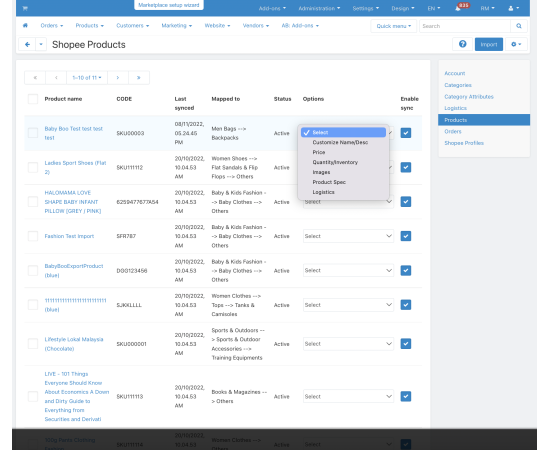
Task: Open Marketplace setup wizard
Action: click(169, 5)
